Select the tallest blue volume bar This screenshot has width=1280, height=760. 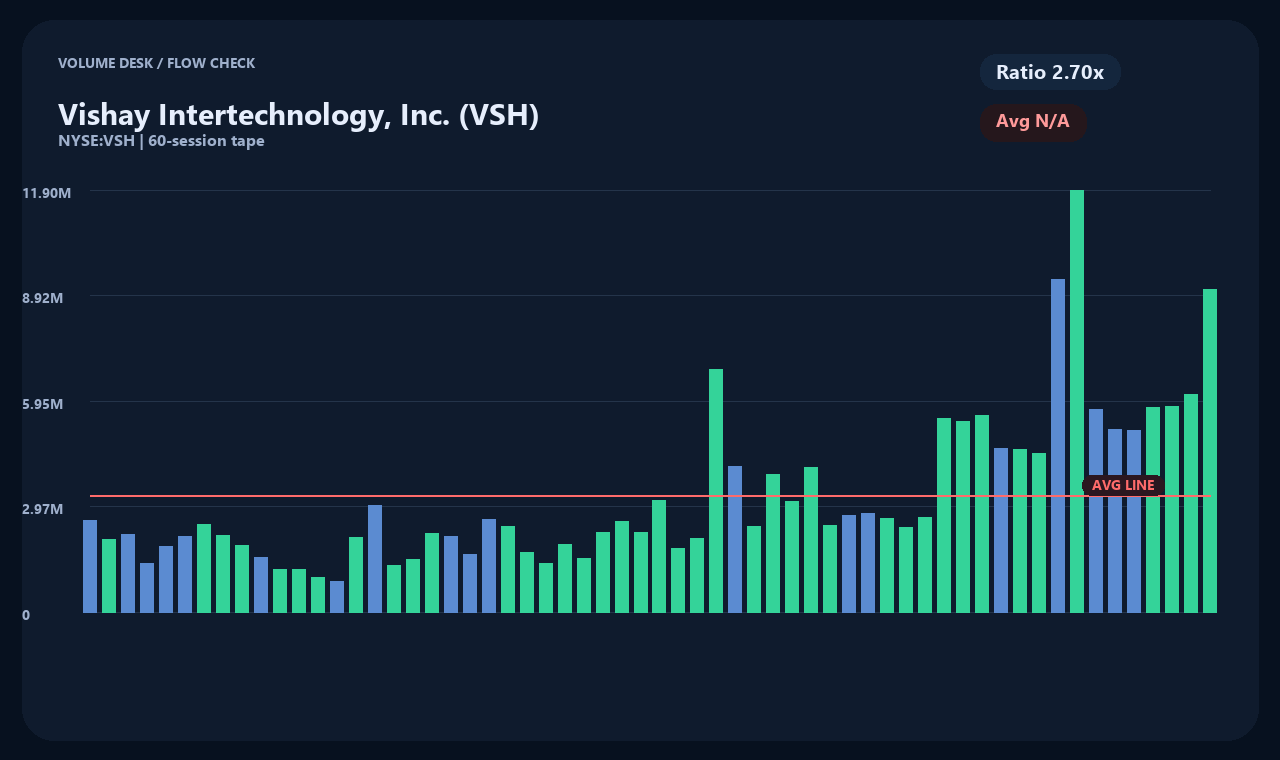1058,446
